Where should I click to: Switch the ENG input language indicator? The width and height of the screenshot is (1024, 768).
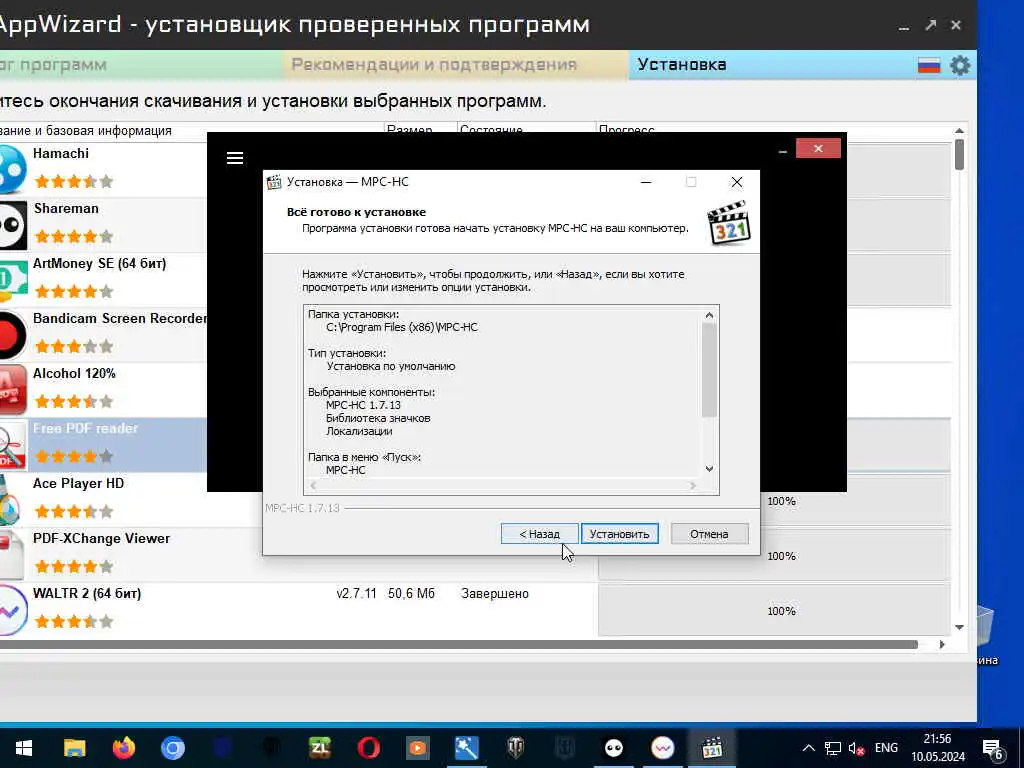tap(886, 748)
